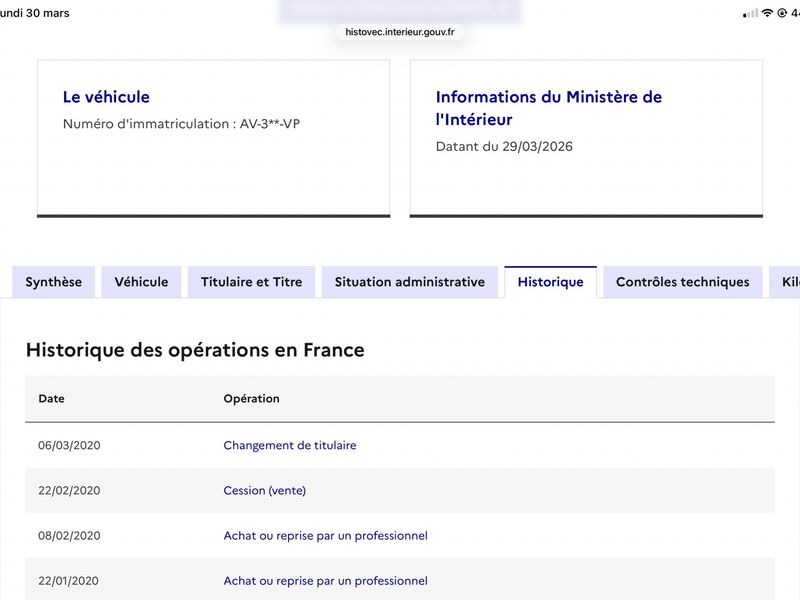Select the Situation administrative tab
800x600 pixels.
pyautogui.click(x=410, y=282)
